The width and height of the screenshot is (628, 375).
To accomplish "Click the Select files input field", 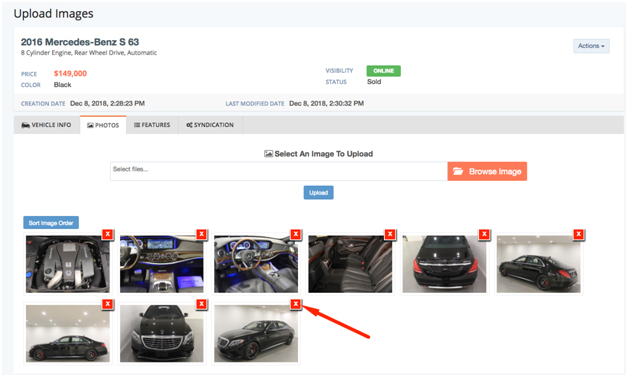I will [x=279, y=171].
